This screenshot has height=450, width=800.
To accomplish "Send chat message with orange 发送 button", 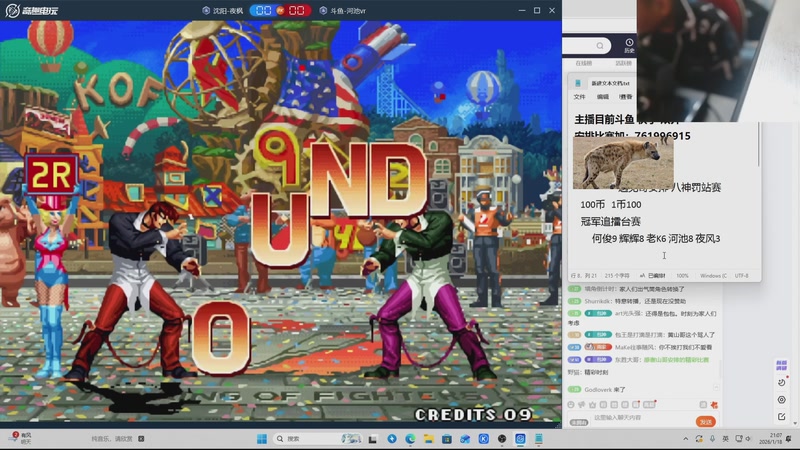I will click(706, 421).
